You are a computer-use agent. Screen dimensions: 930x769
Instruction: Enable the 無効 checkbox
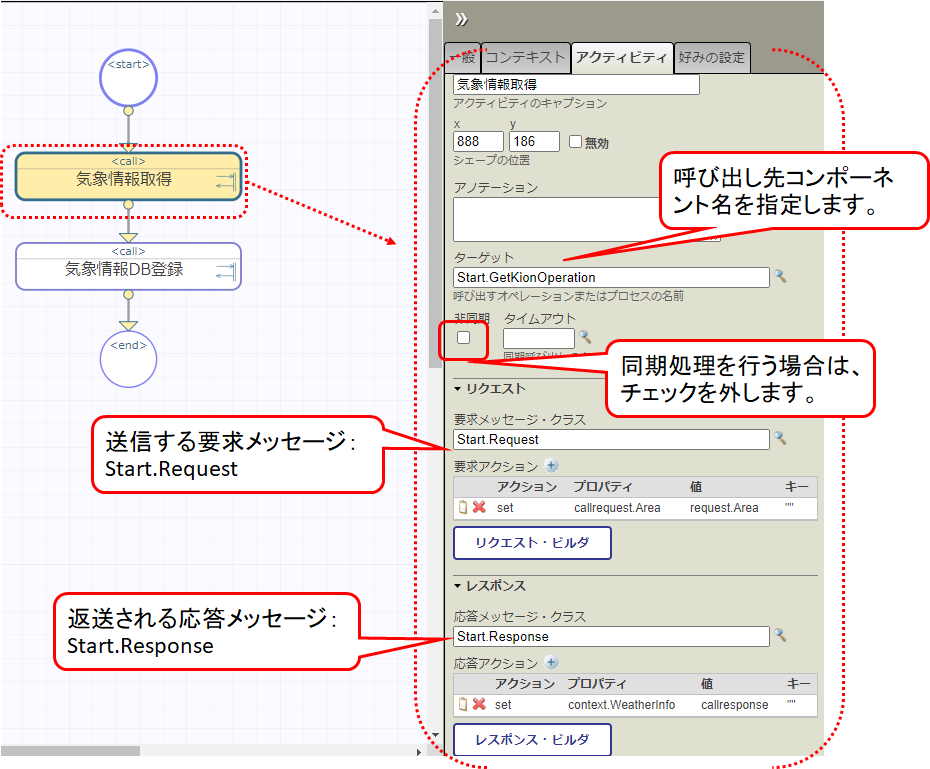(x=575, y=142)
